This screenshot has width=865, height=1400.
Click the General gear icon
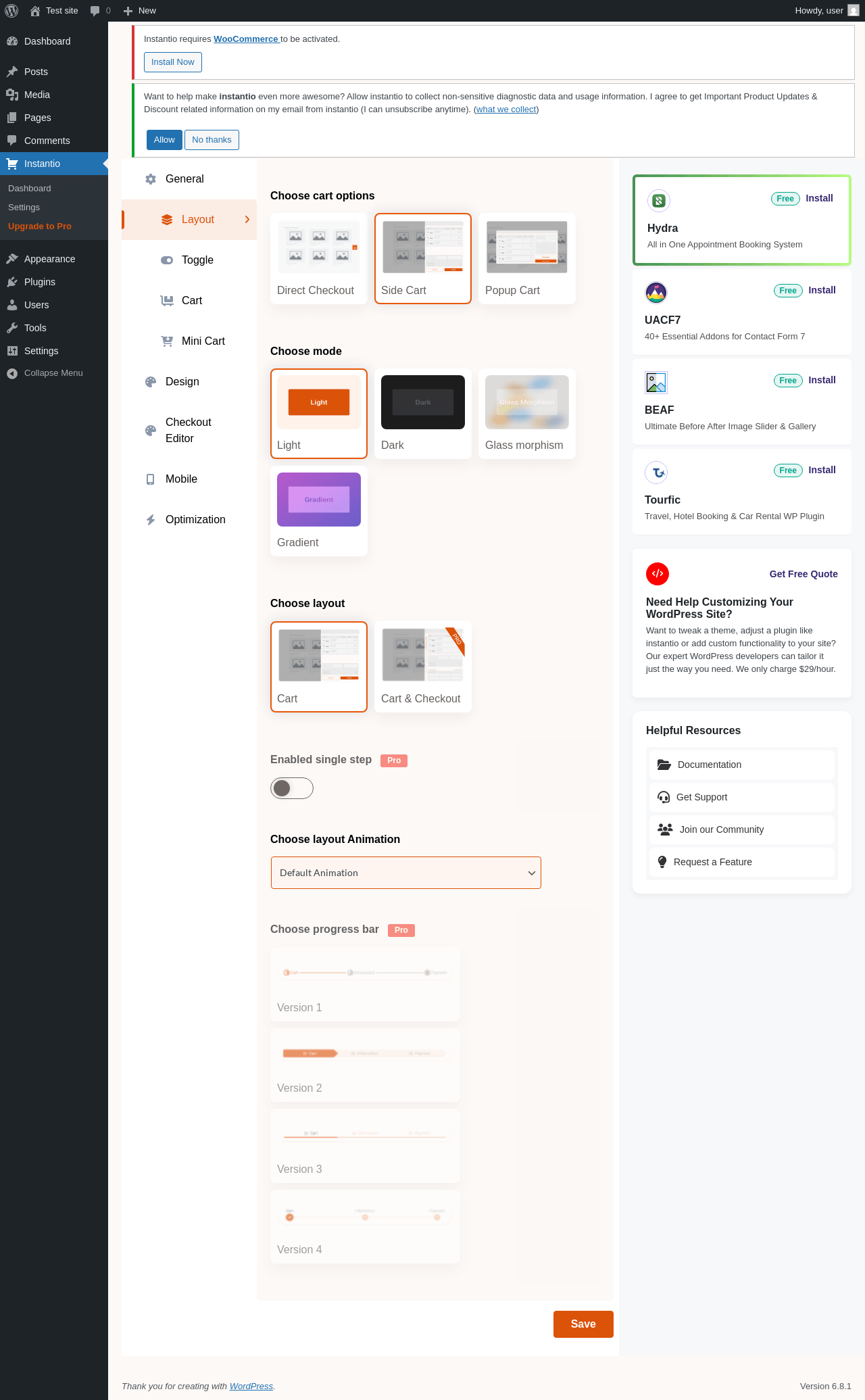[151, 179]
